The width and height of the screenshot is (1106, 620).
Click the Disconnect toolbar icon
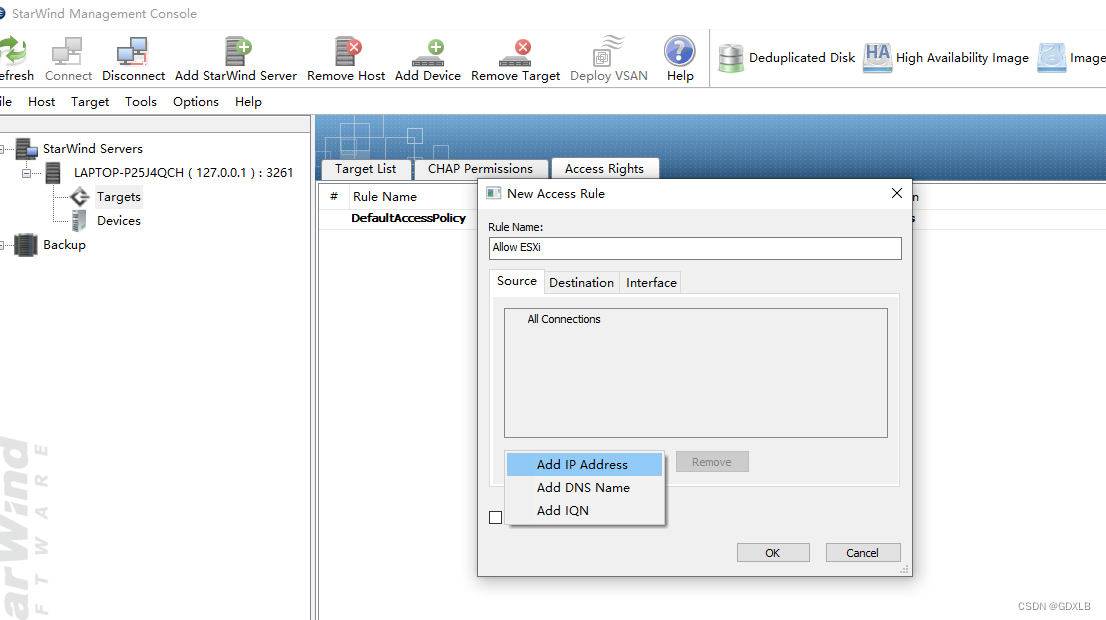pos(133,51)
